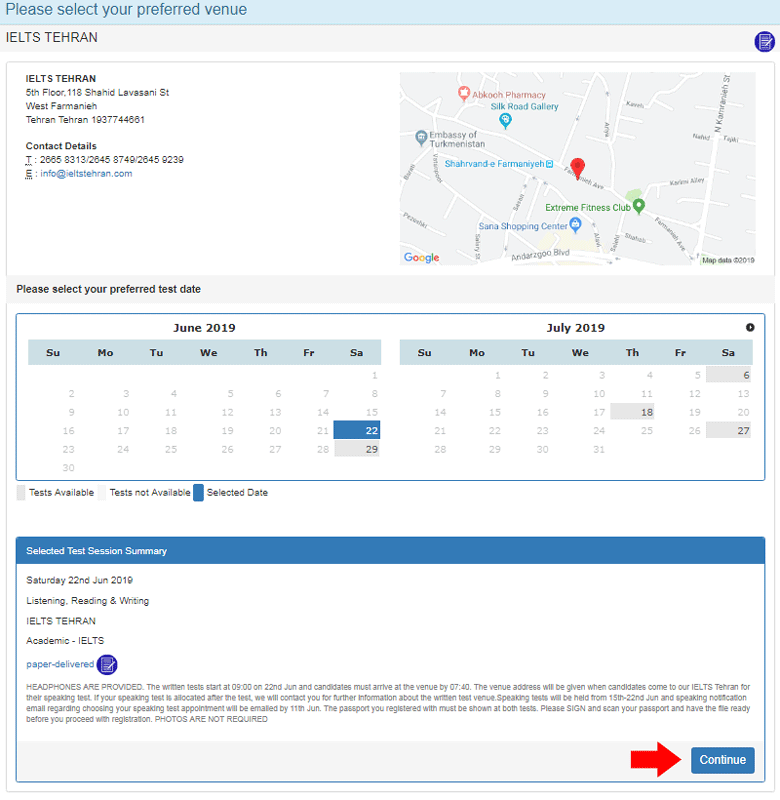Click the paper-delivered link text
780x800 pixels.
pos(60,664)
